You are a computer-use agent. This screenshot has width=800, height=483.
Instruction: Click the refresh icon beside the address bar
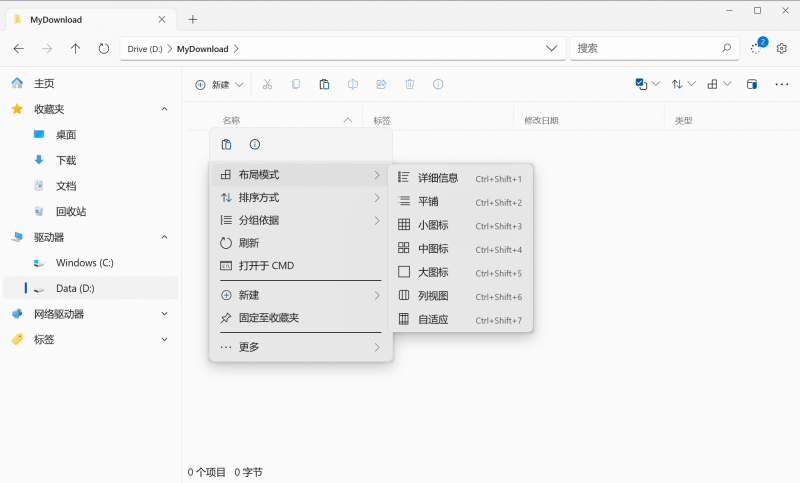[x=104, y=48]
